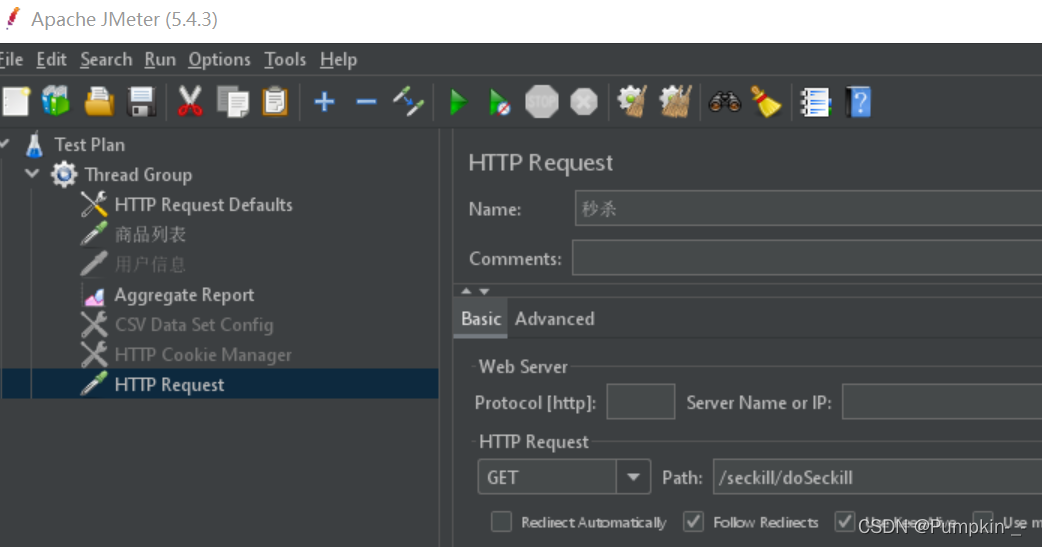Click the New test plan icon
1042x547 pixels.
click(16, 102)
